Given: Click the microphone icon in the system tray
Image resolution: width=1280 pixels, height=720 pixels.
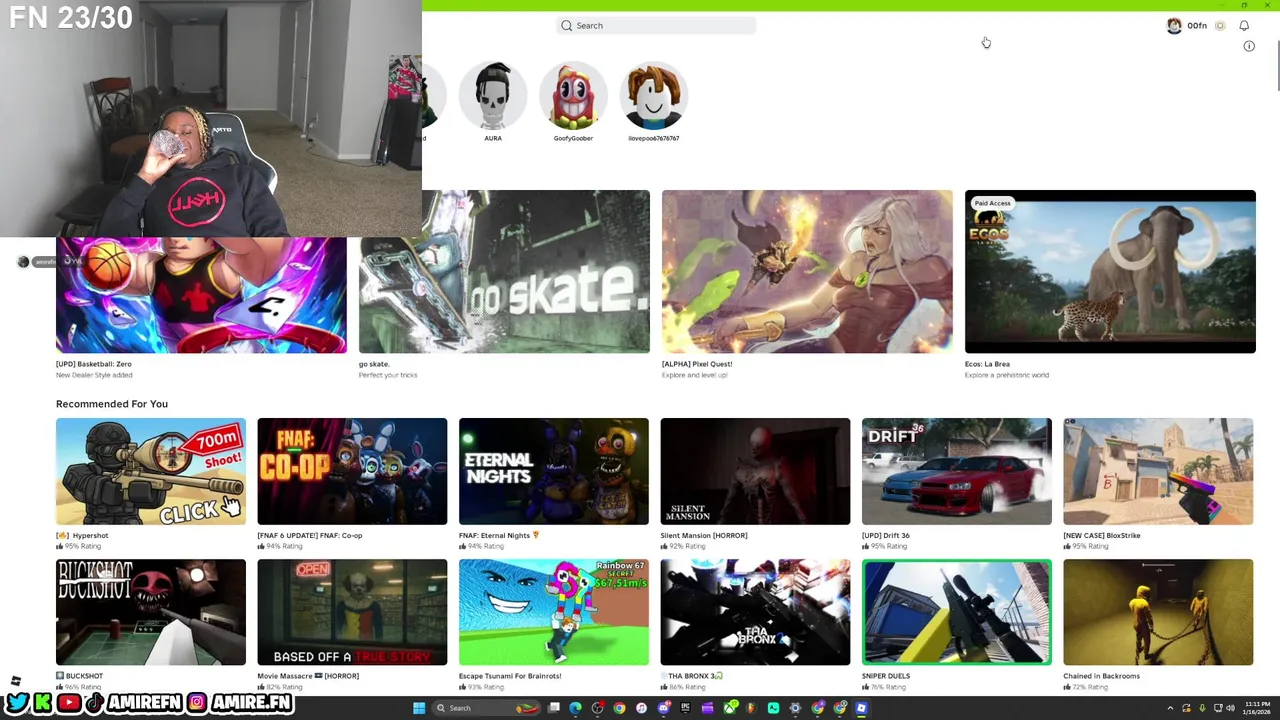Looking at the screenshot, I should tap(1202, 708).
